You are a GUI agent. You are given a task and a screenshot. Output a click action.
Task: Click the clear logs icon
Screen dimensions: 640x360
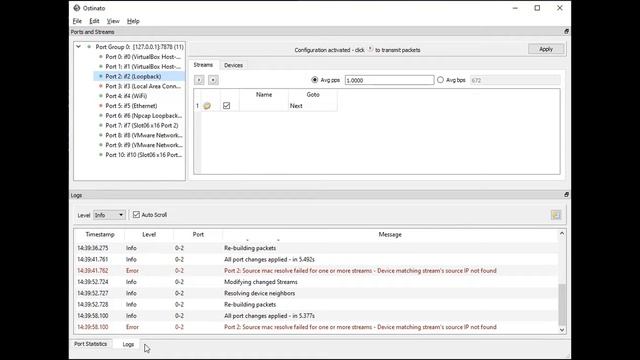[556, 215]
